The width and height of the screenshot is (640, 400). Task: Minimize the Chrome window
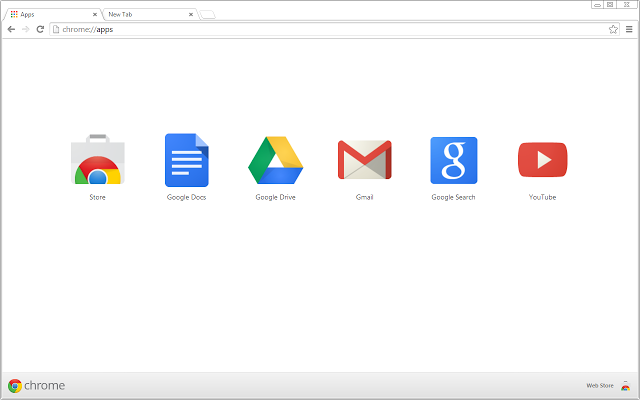597,5
